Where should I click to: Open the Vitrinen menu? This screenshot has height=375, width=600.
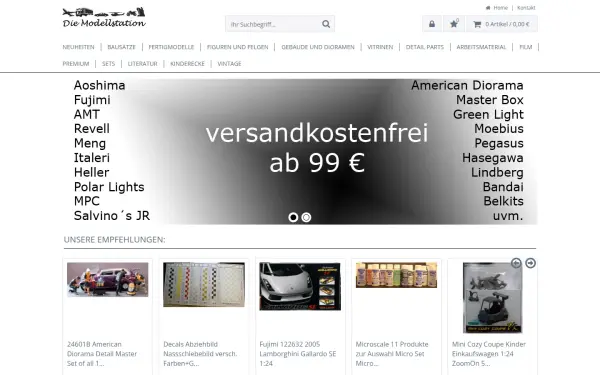click(380, 47)
